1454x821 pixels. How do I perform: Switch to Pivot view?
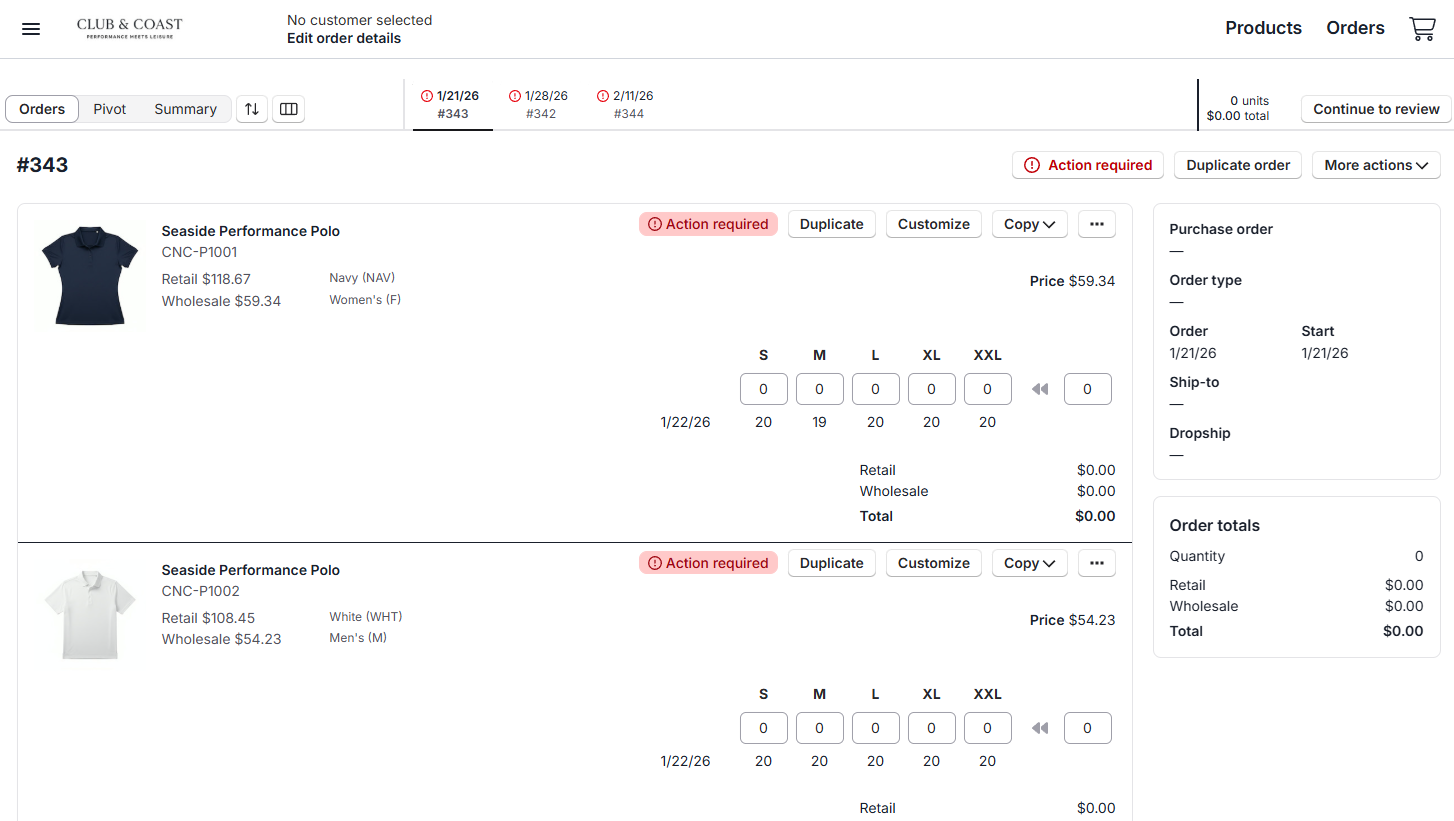(x=110, y=109)
